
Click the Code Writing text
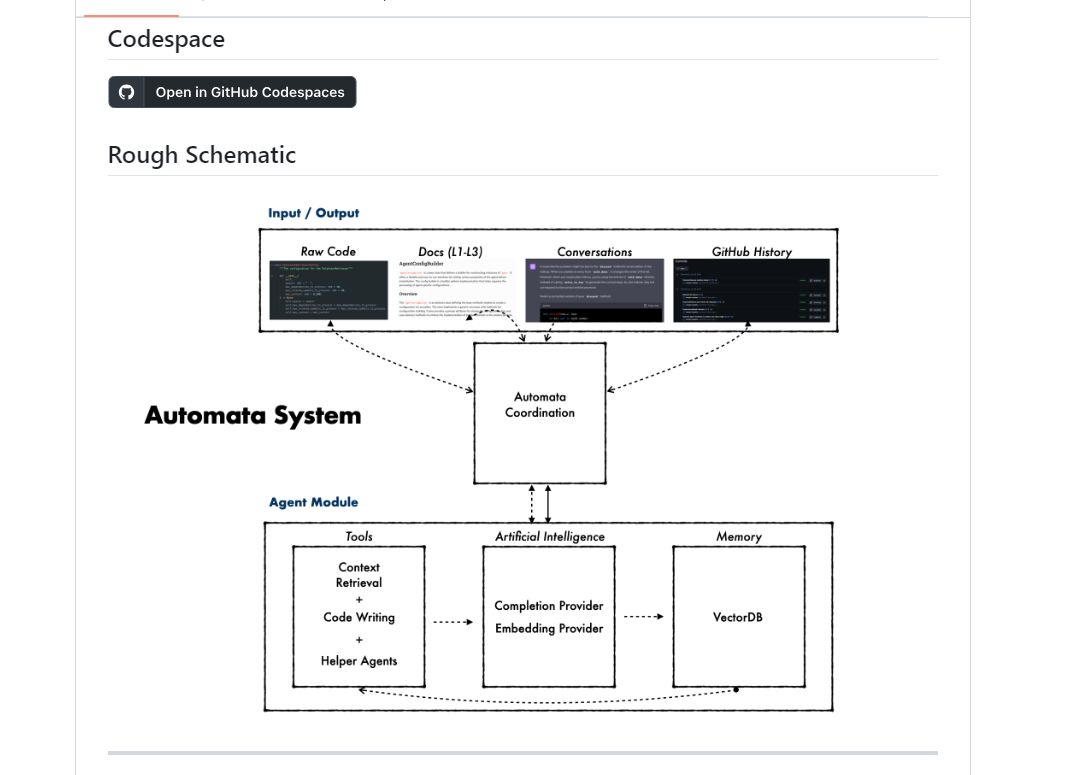tap(358, 617)
